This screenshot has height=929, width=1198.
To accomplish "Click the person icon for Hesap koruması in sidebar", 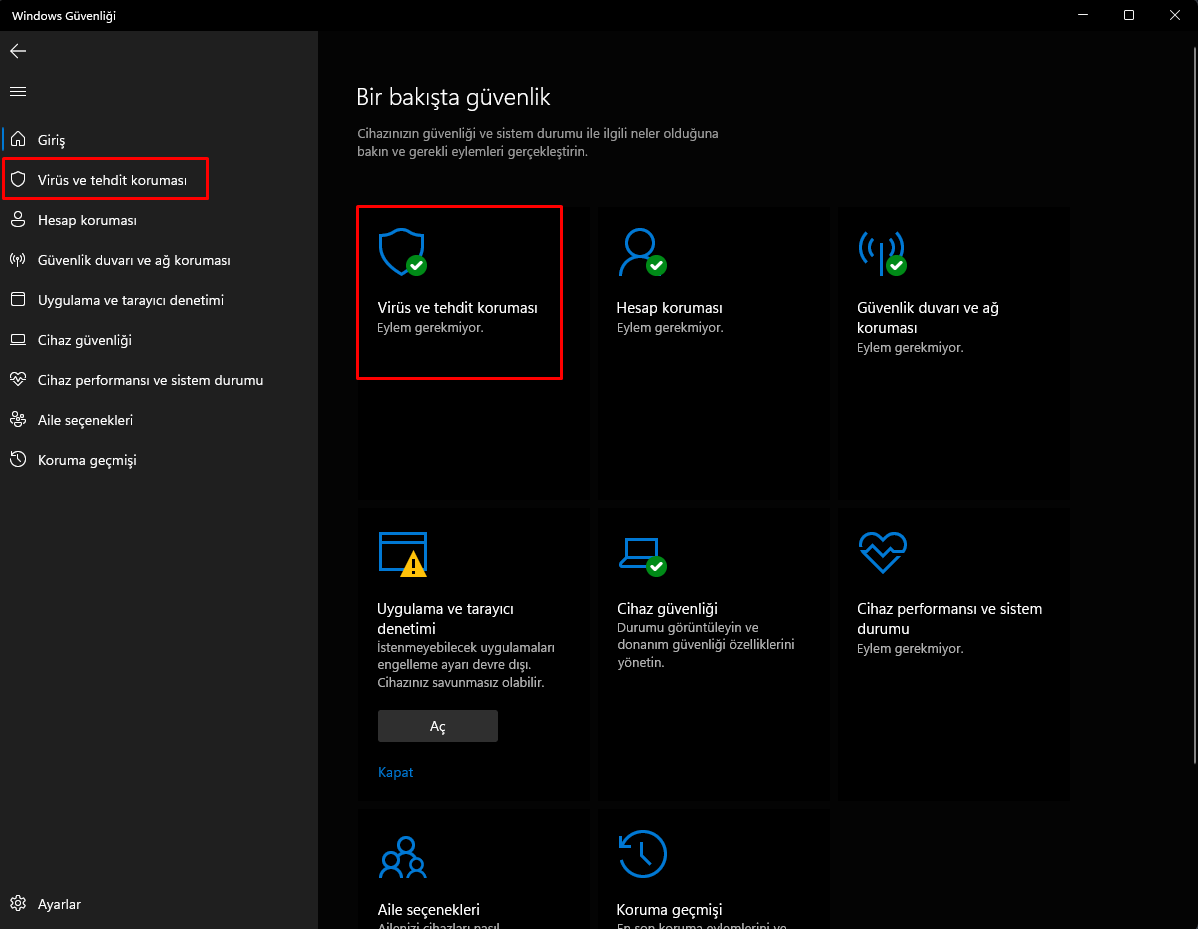I will pyautogui.click(x=18, y=220).
